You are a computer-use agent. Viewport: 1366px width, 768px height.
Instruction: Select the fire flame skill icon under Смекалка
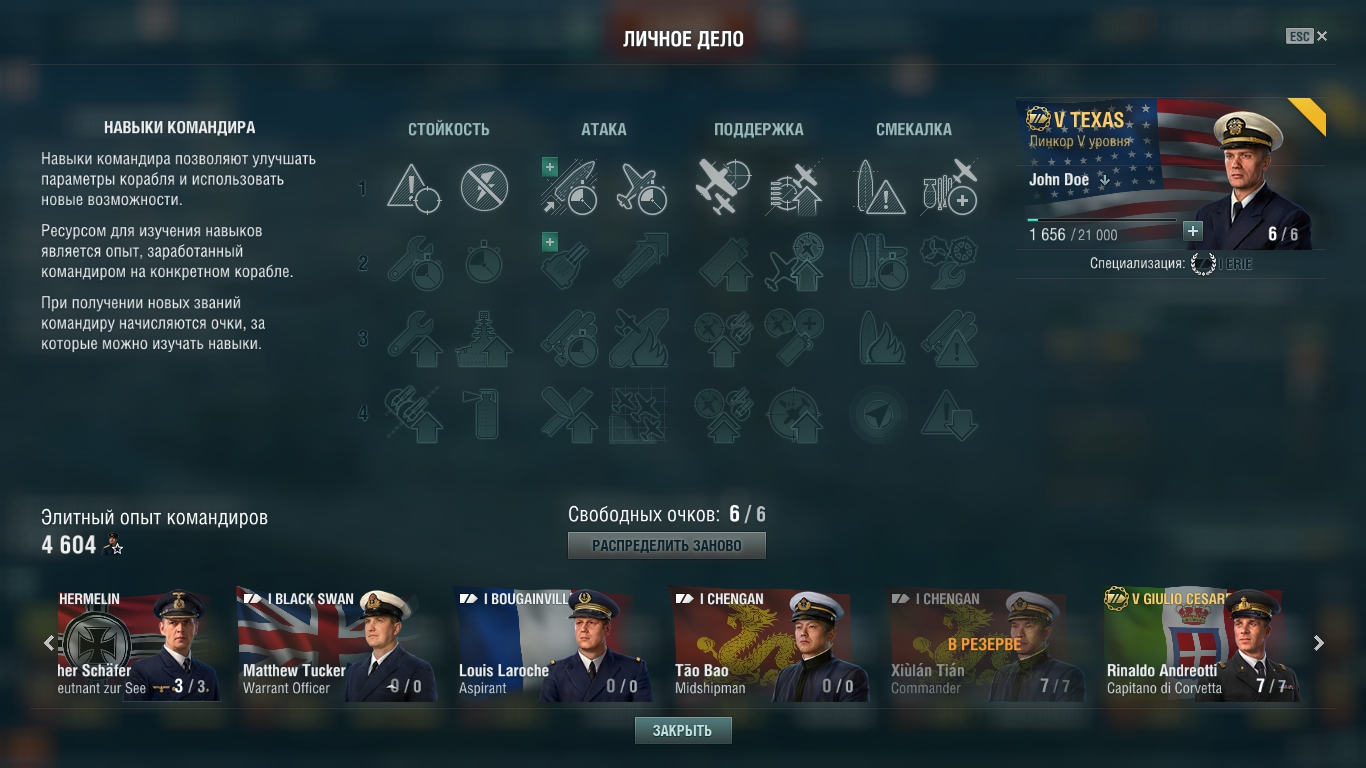tap(882, 338)
